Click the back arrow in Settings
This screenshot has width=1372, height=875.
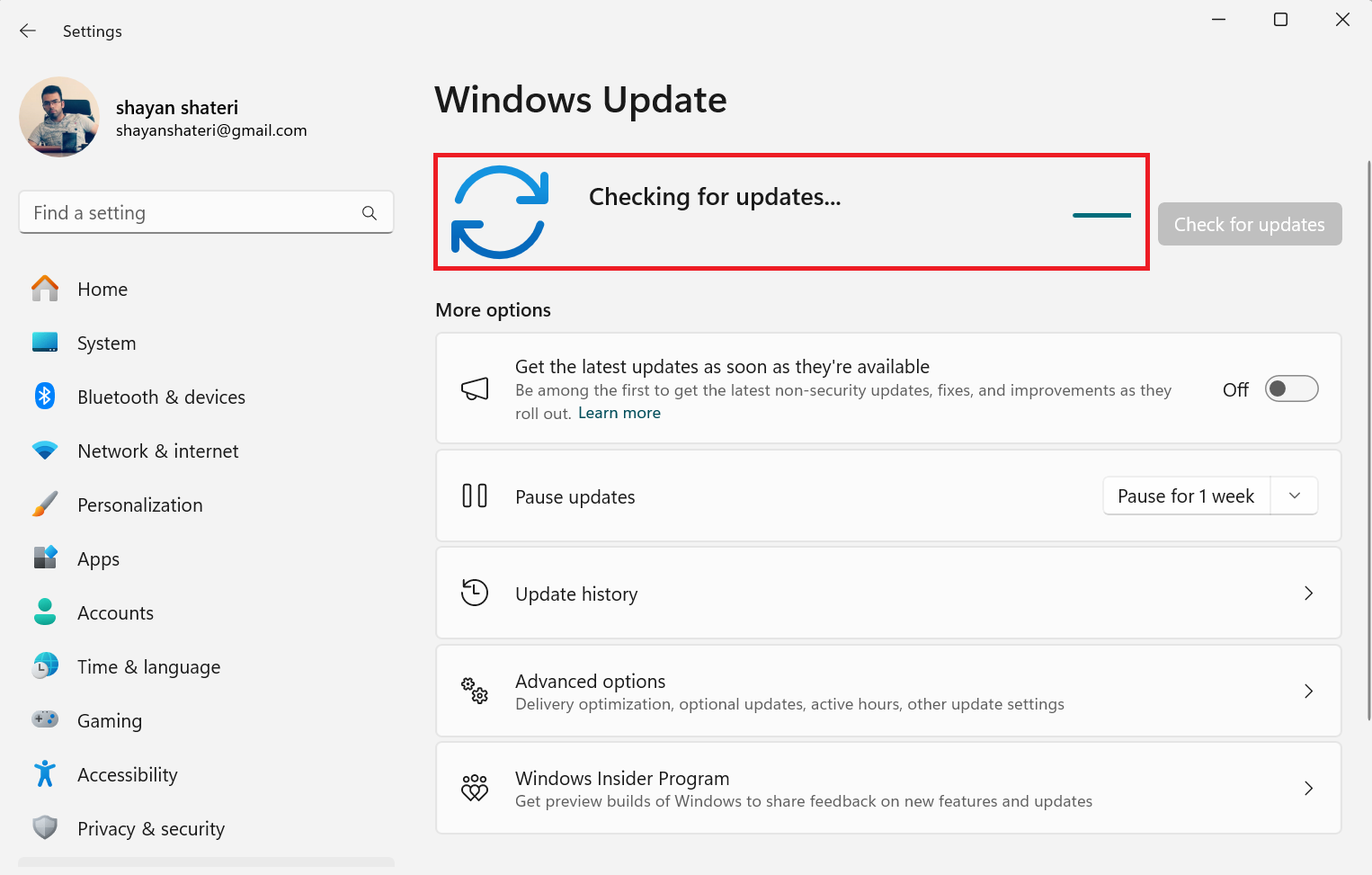(x=28, y=31)
